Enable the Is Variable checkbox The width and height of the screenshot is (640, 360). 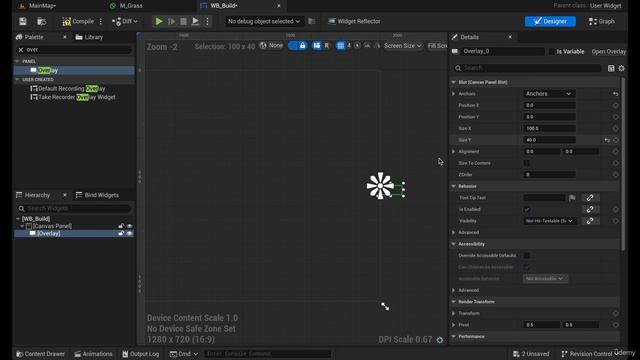552,51
